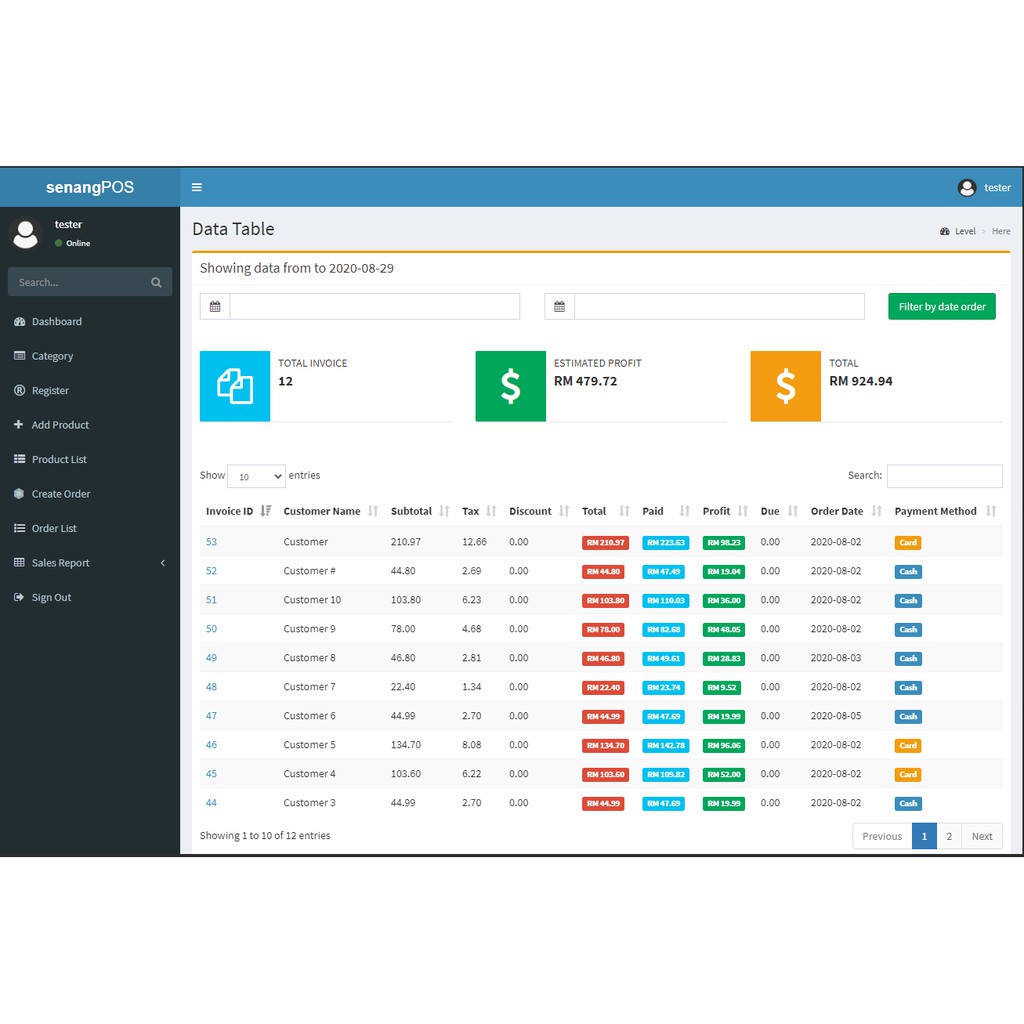Click the search magnifier icon in sidebar
Screen dimensions: 1024x1024
pos(156,282)
